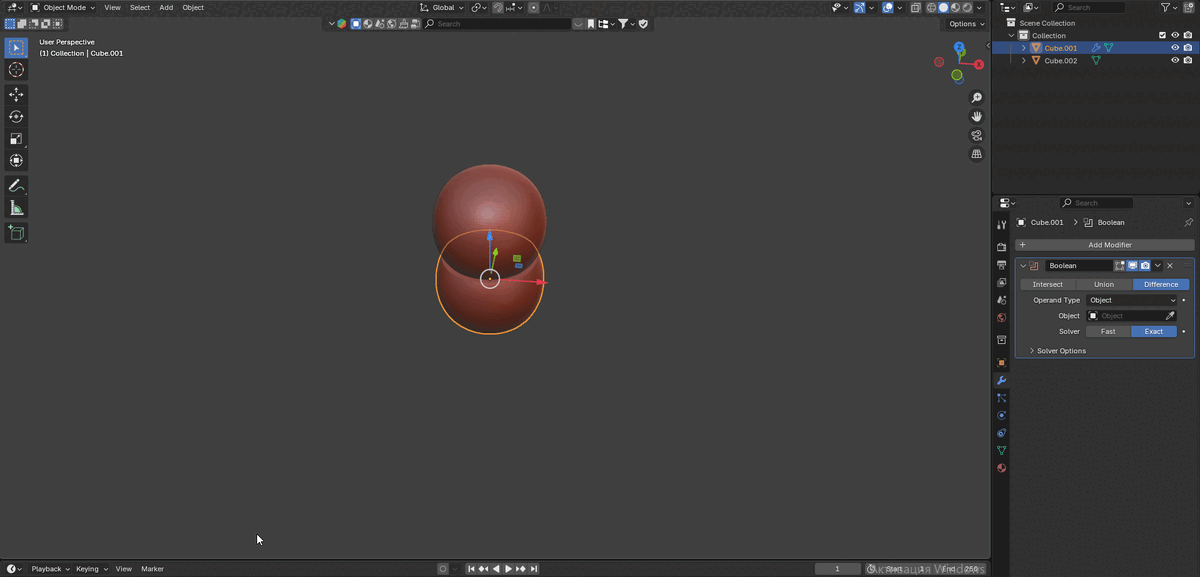This screenshot has height=577, width=1200.
Task: Open timeline Keying menu
Action: point(91,569)
